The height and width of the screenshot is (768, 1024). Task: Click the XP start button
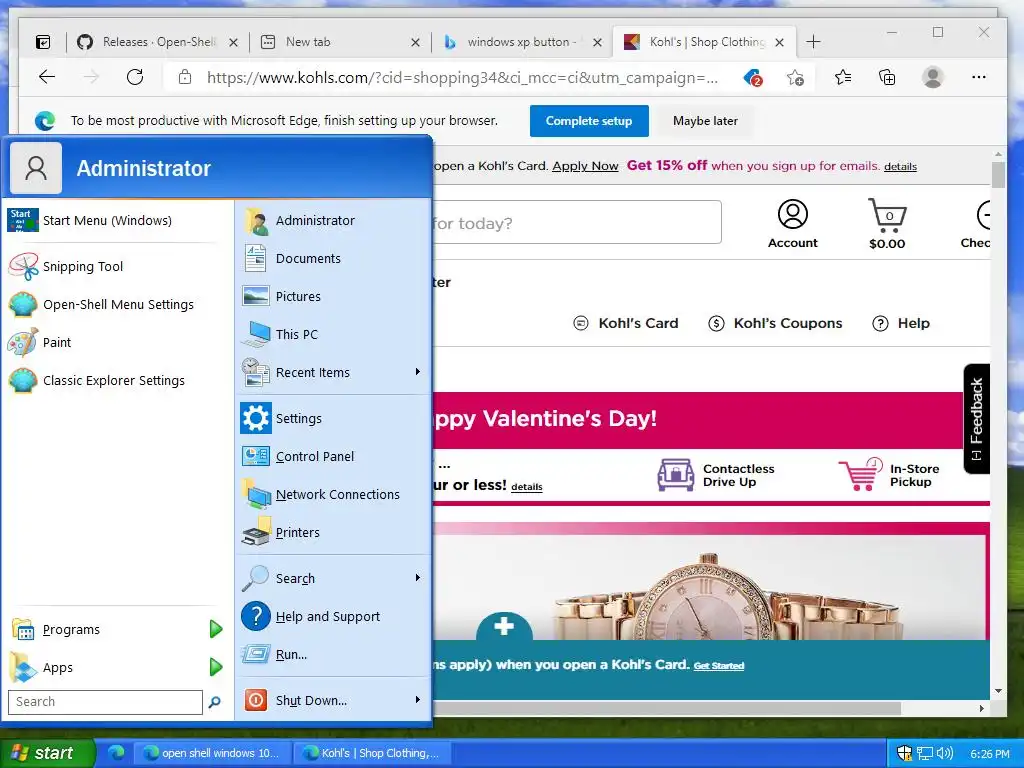tap(46, 753)
